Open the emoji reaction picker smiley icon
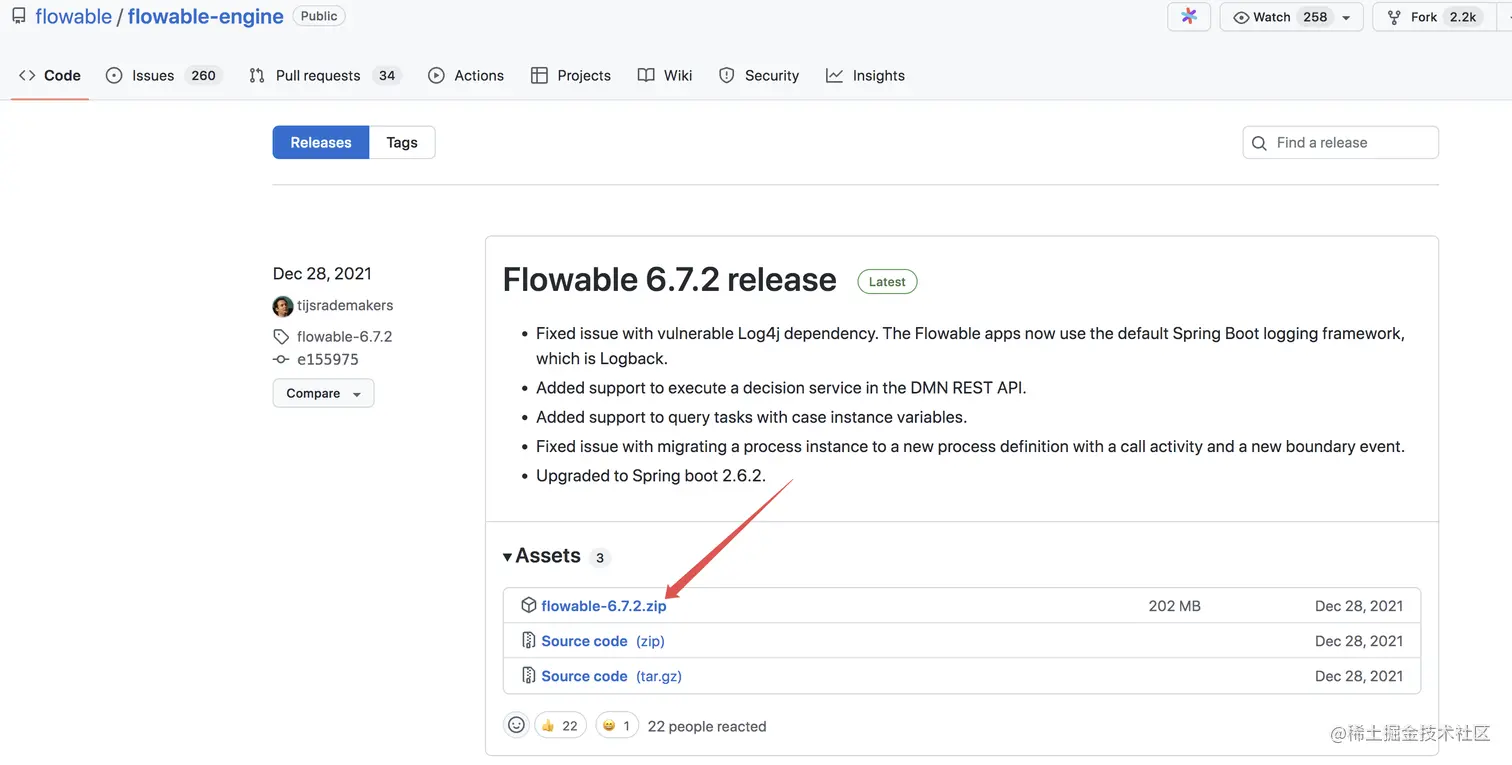The image size is (1512, 765). [x=516, y=724]
